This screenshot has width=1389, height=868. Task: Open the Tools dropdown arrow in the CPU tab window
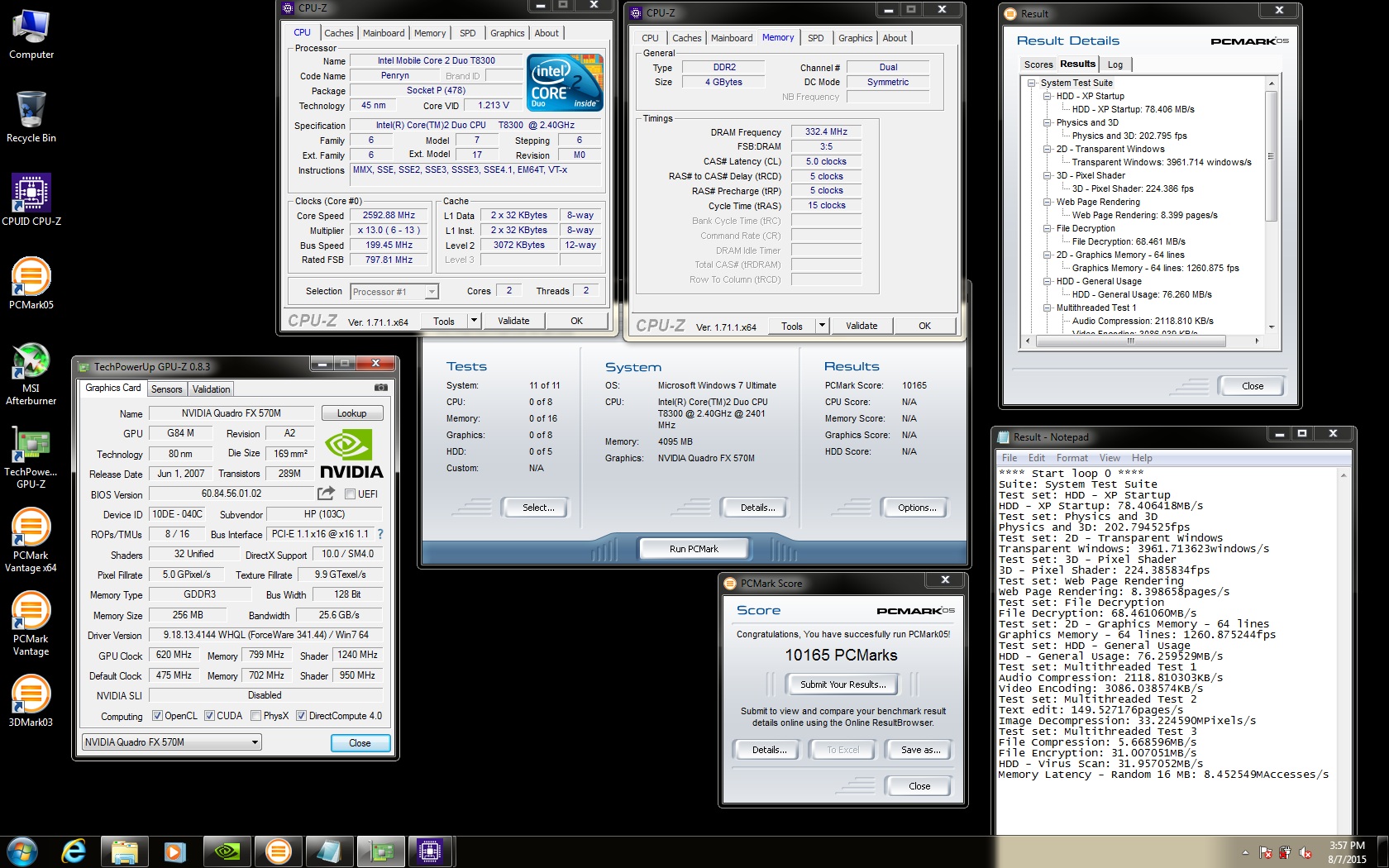point(474,321)
